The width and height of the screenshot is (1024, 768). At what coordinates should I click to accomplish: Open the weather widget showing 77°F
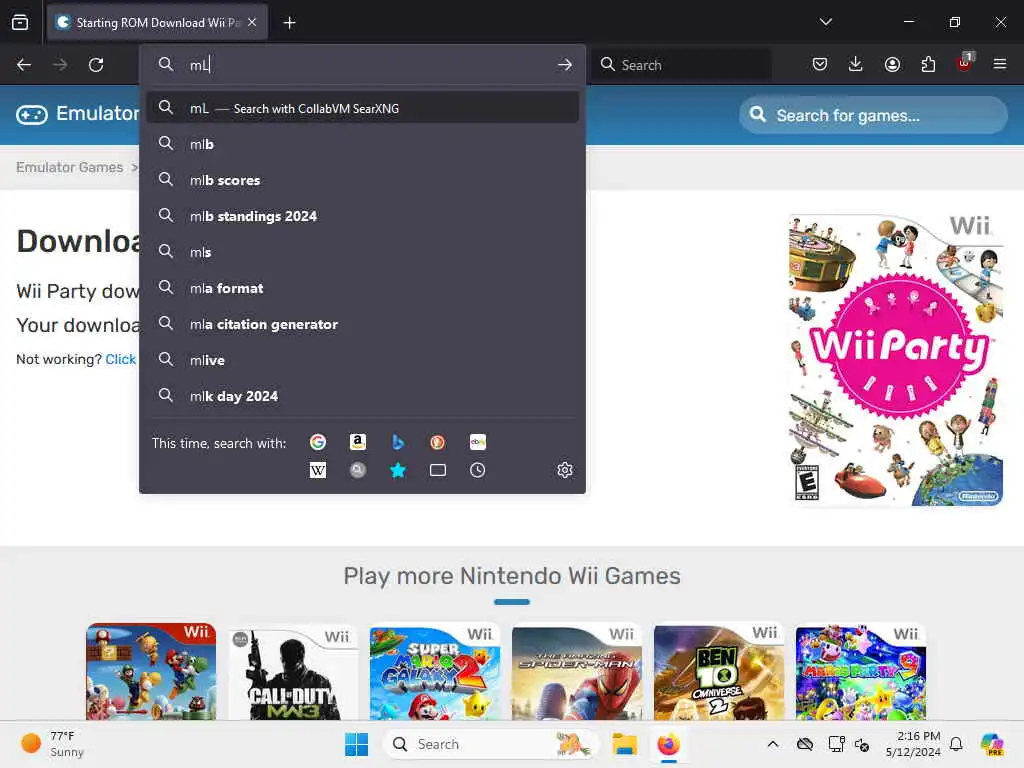52,744
